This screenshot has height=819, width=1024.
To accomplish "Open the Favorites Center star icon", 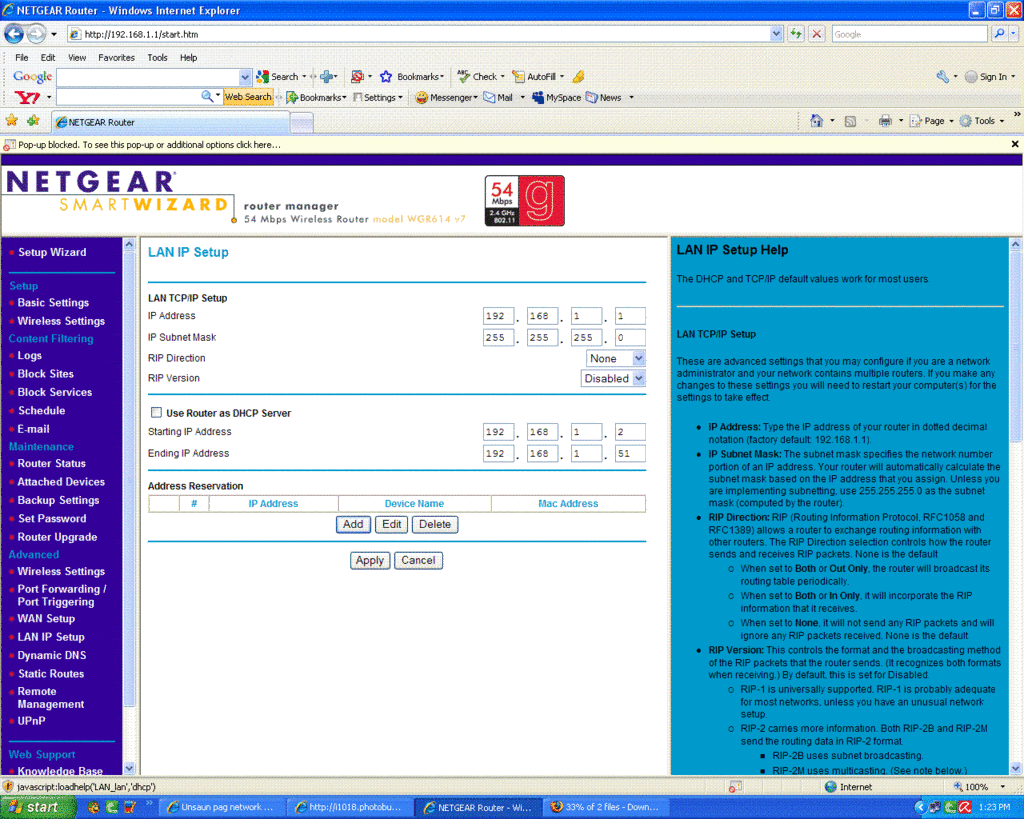I will 12,121.
